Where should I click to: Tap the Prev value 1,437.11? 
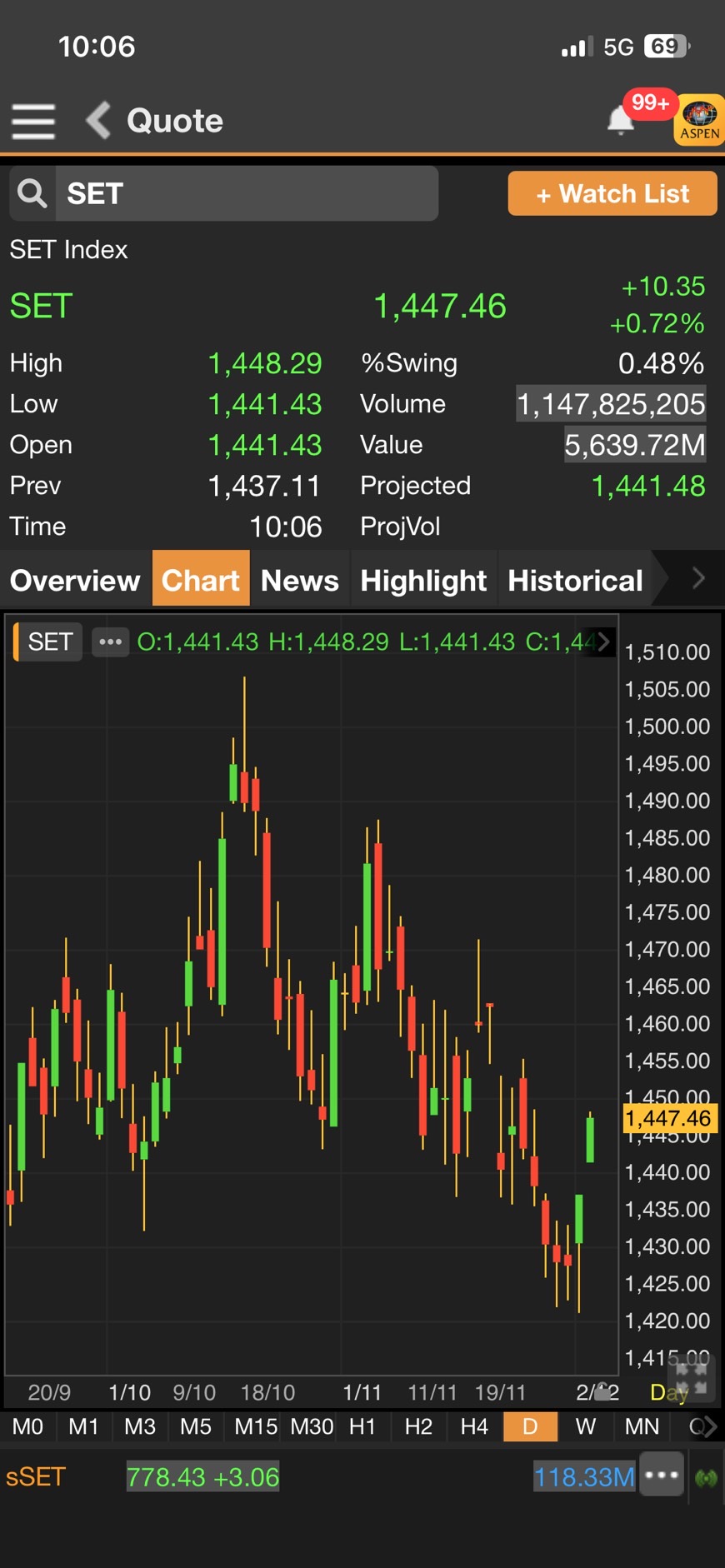pyautogui.click(x=265, y=486)
